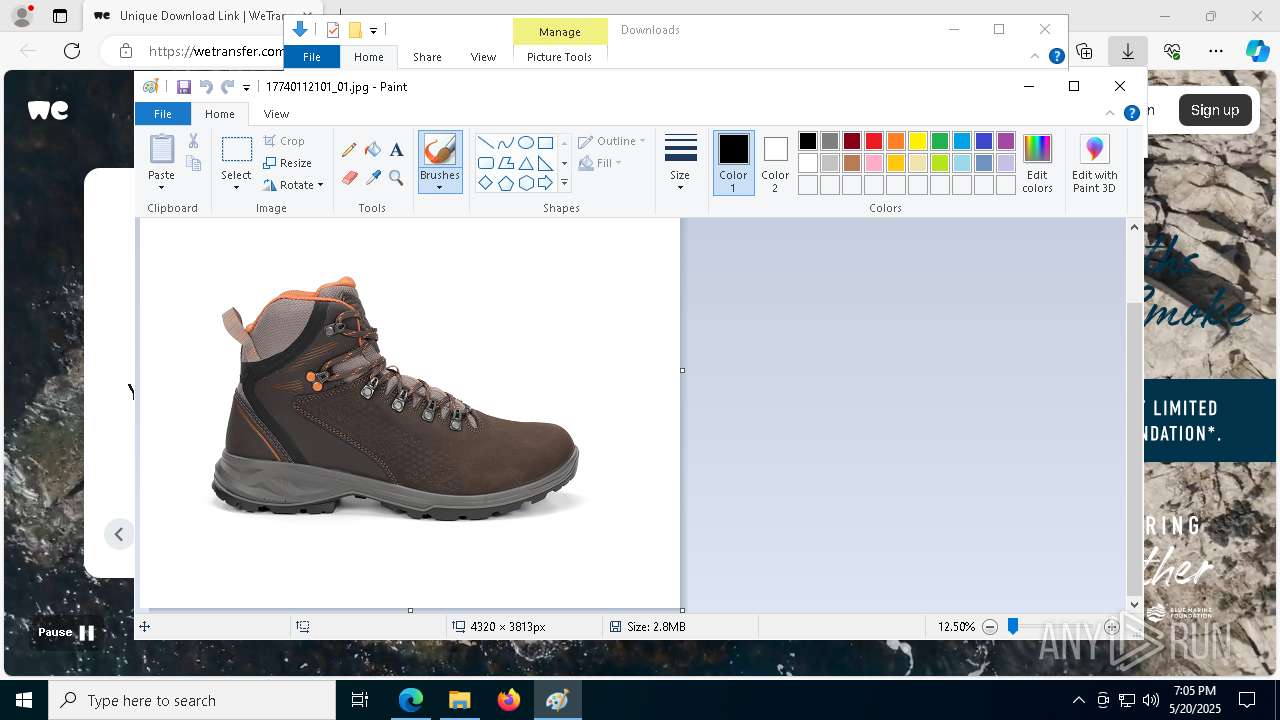Click the Undo arrow in quick access toolbar
Image resolution: width=1280 pixels, height=720 pixels.
206,87
